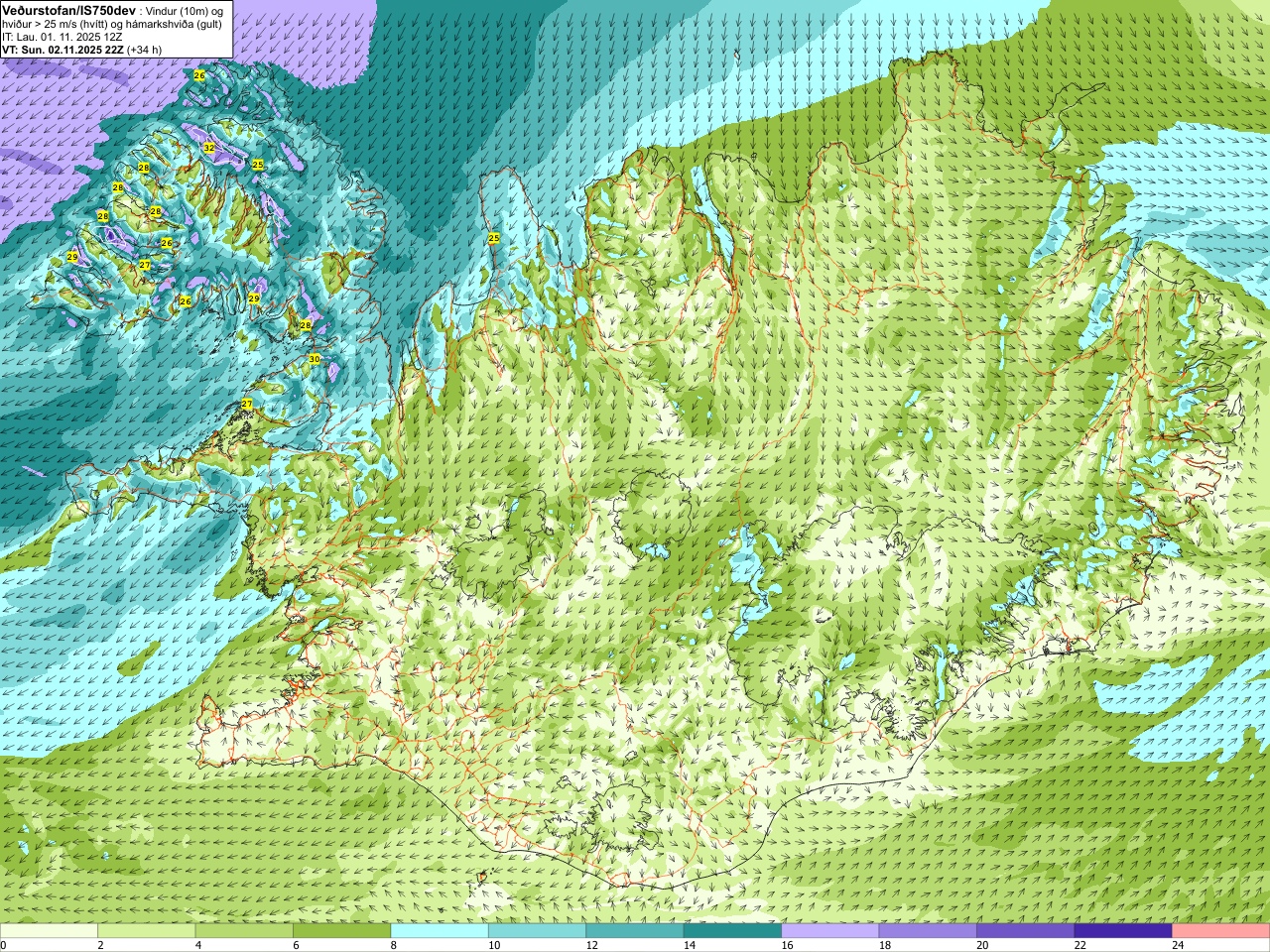Click the 10–12 m/s turquoise legend swatch
Viewport: 1270px width, 952px height.
537,931
